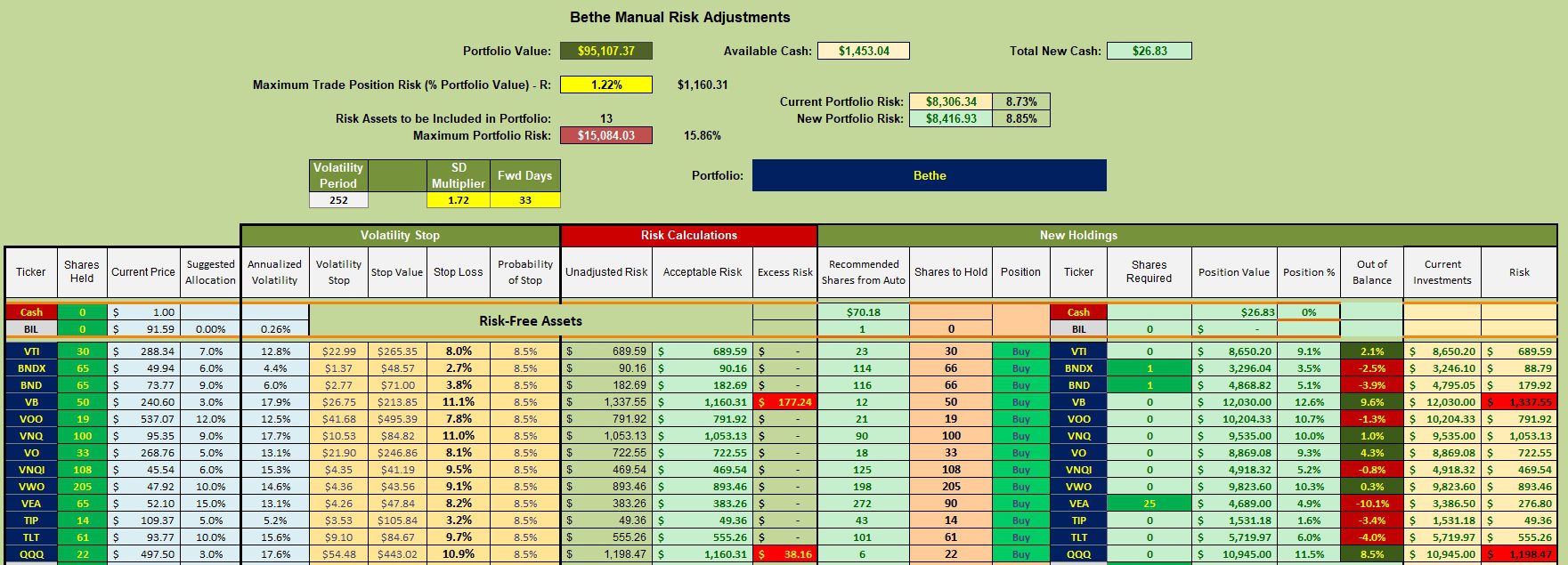Select QQQ volatility stop $54.48
Viewport: 1568px width, 565px height.
coord(338,554)
